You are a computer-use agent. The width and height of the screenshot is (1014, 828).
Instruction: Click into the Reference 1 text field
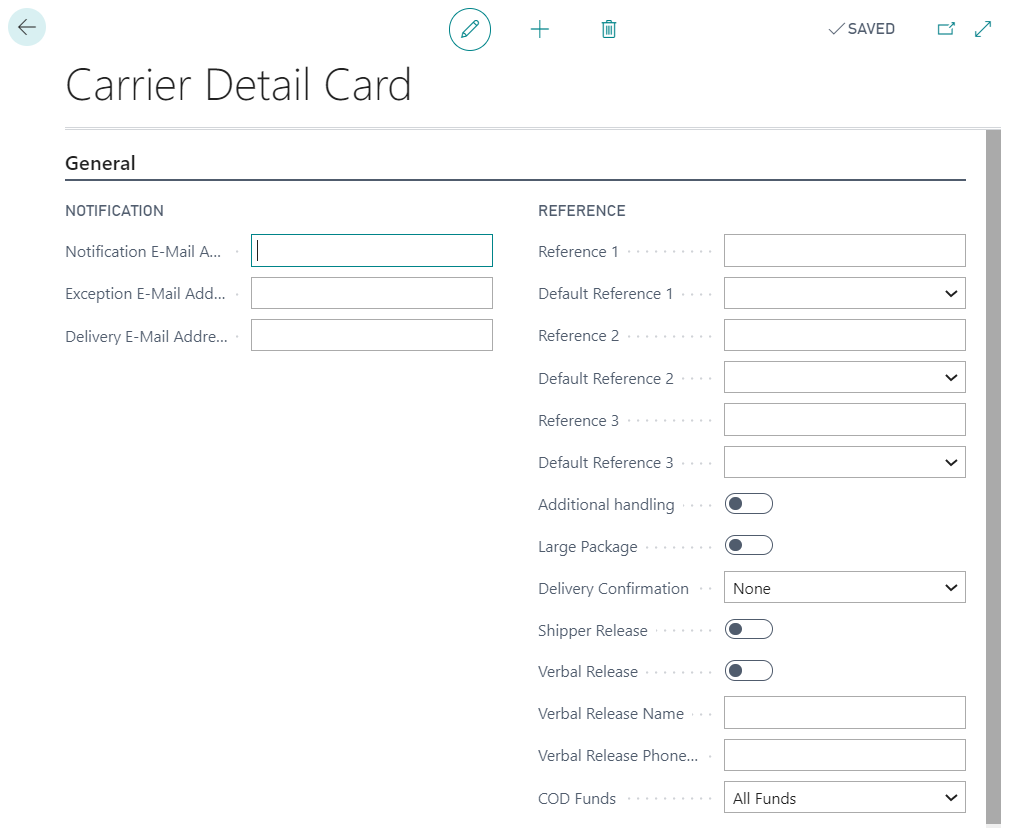[844, 251]
